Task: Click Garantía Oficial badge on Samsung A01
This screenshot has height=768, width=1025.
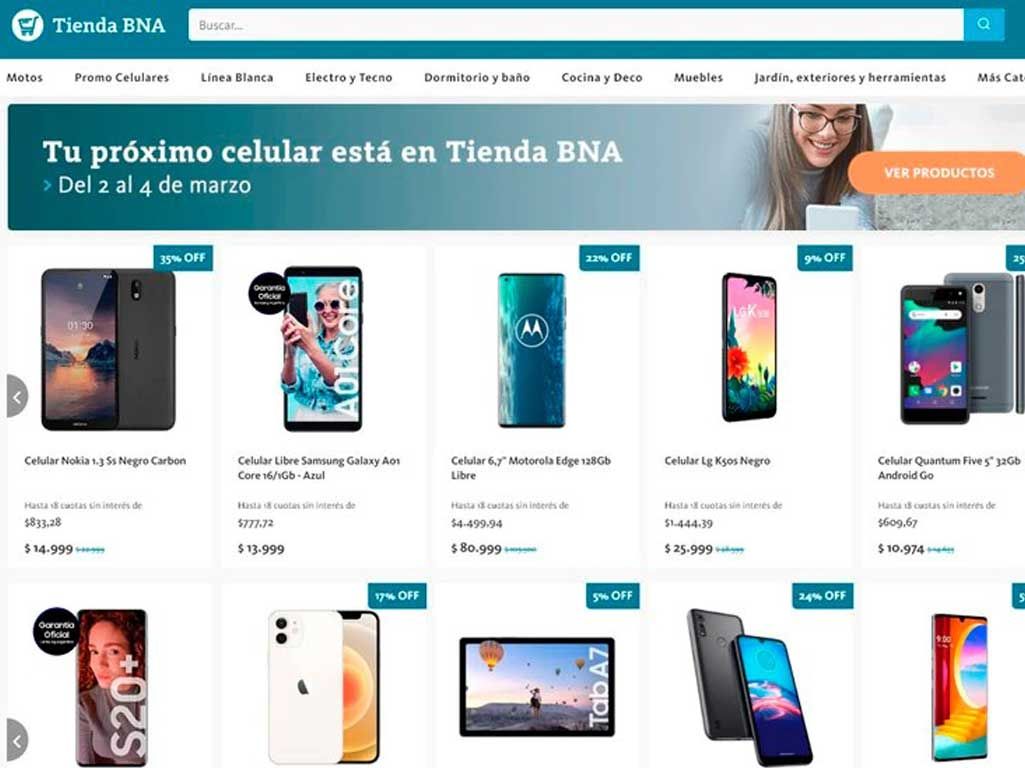Action: [269, 293]
